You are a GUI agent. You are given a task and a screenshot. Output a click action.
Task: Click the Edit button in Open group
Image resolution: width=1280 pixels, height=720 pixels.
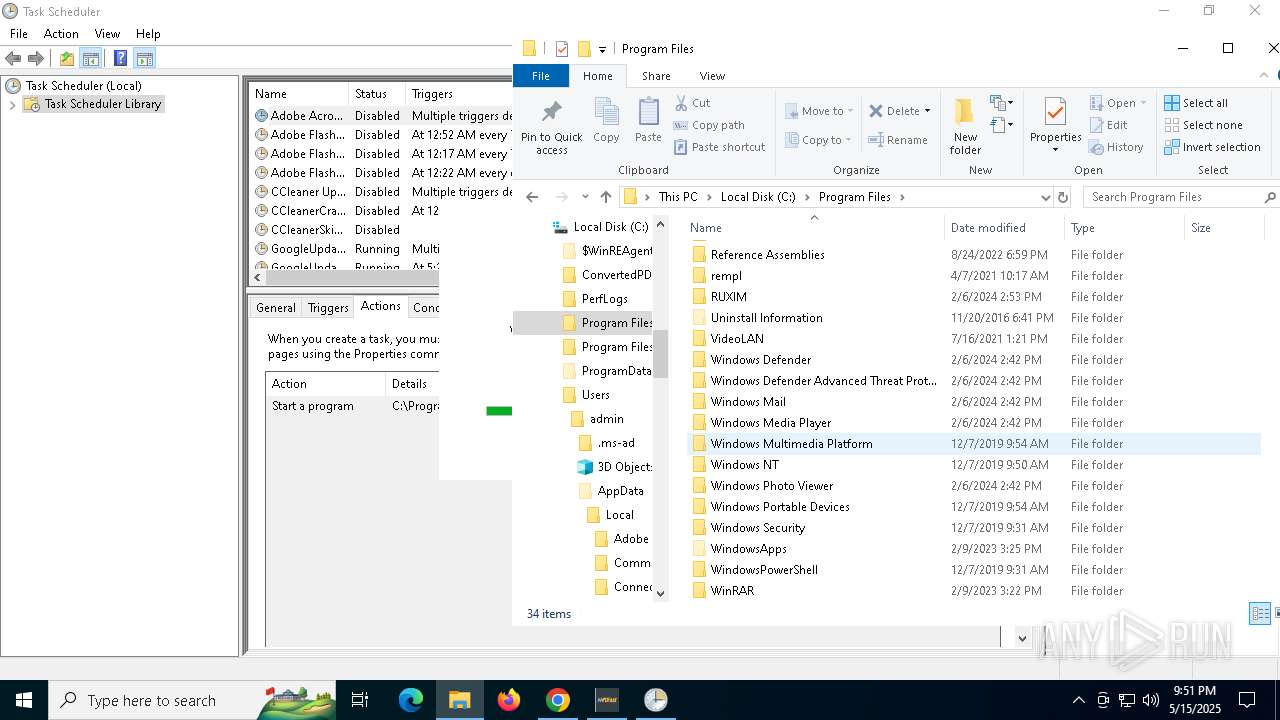[1109, 125]
